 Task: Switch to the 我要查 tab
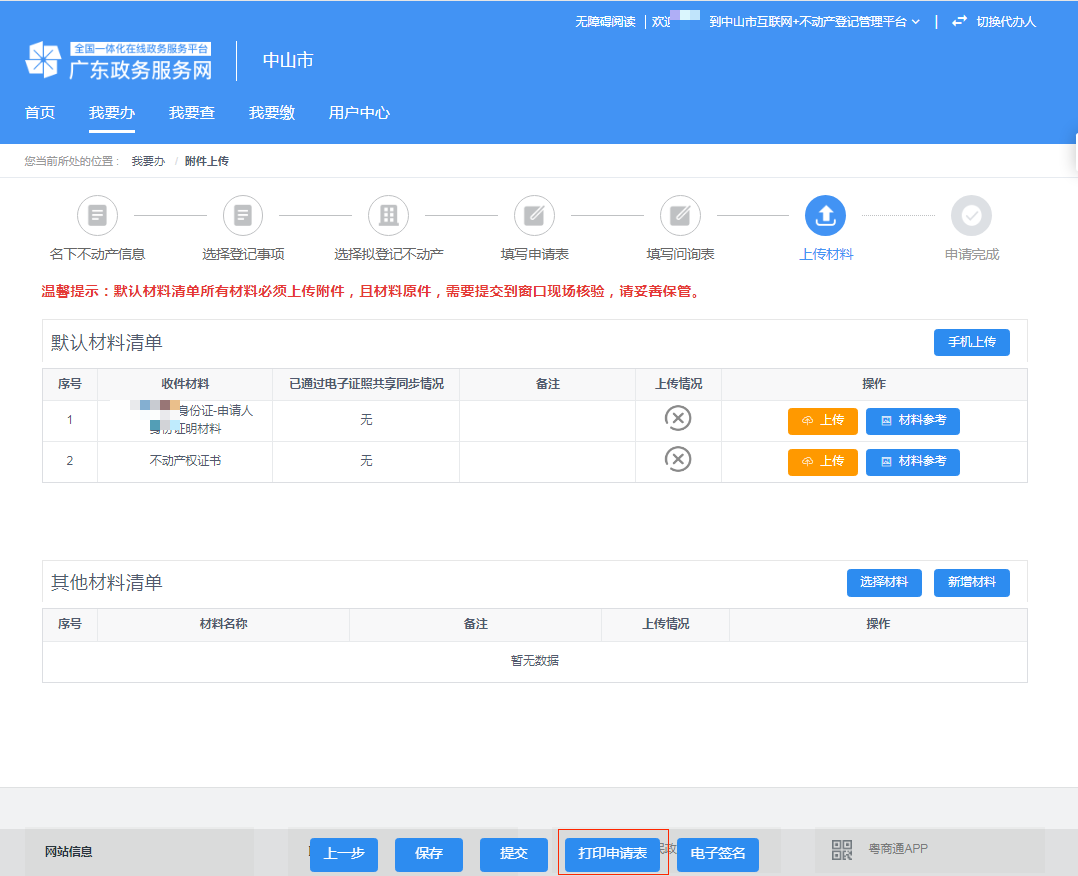[x=192, y=113]
